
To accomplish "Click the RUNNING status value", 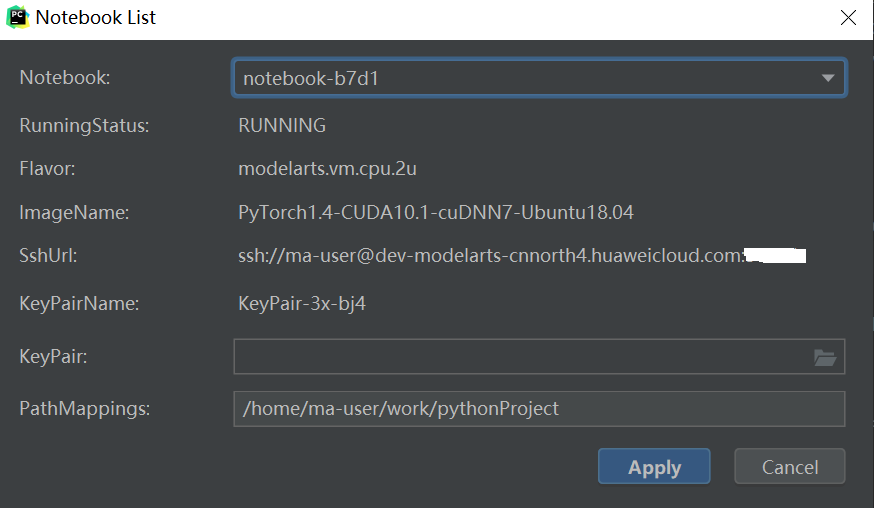I will (282, 126).
